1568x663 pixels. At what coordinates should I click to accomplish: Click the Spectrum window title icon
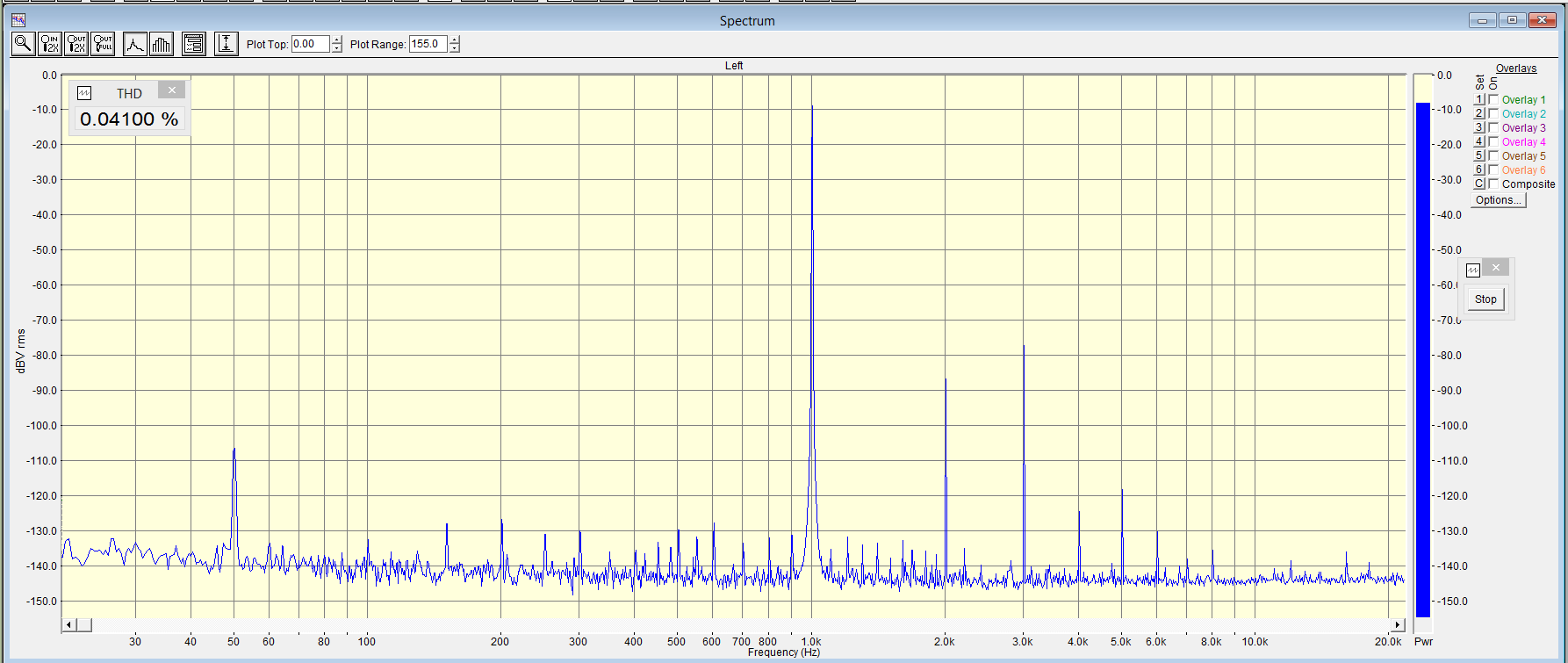coord(18,20)
